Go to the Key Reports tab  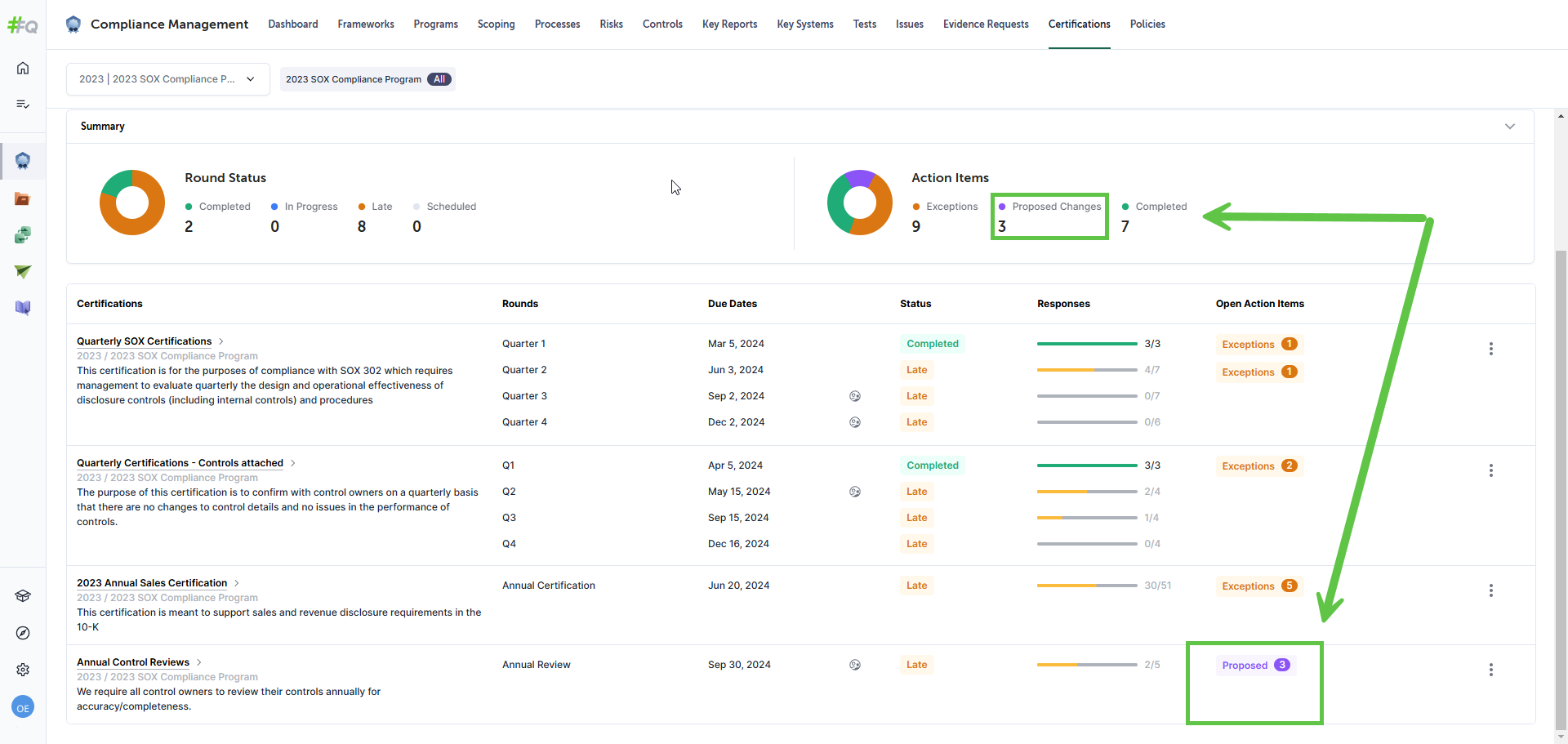pos(729,25)
